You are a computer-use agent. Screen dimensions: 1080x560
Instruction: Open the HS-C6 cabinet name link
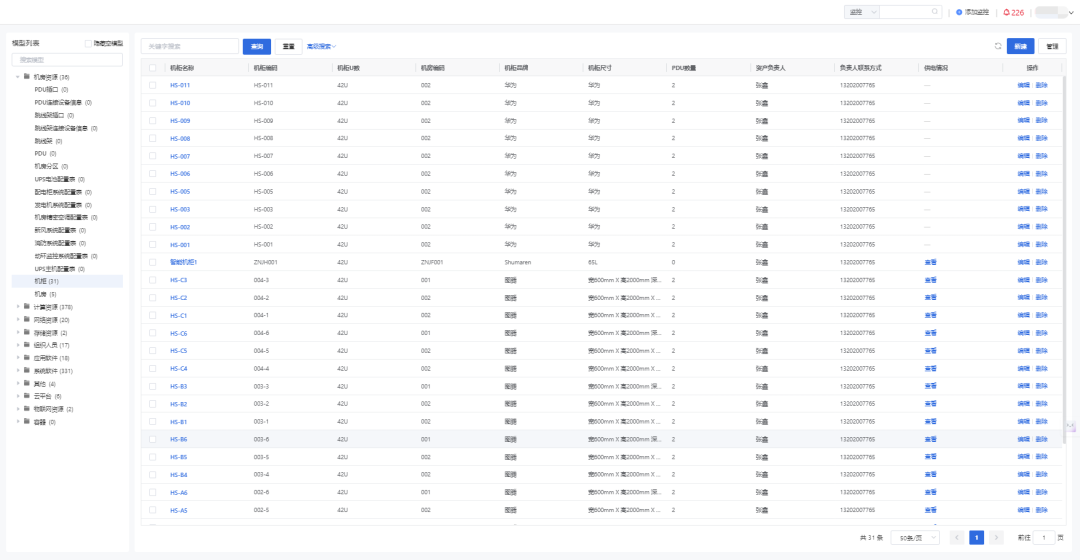point(178,333)
